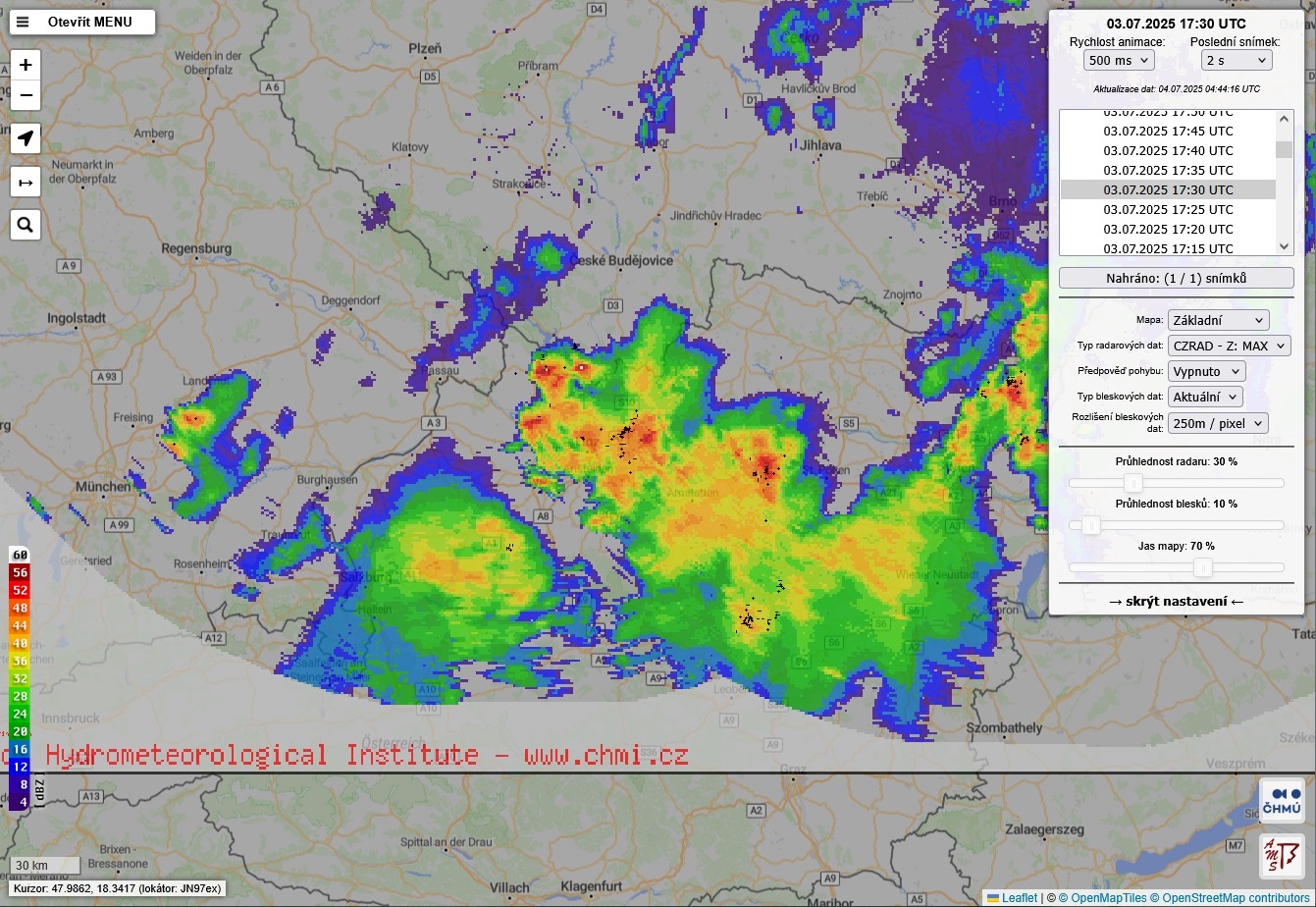The width and height of the screenshot is (1316, 907).
Task: Adjust radar transparency slider handle
Action: point(1133,483)
